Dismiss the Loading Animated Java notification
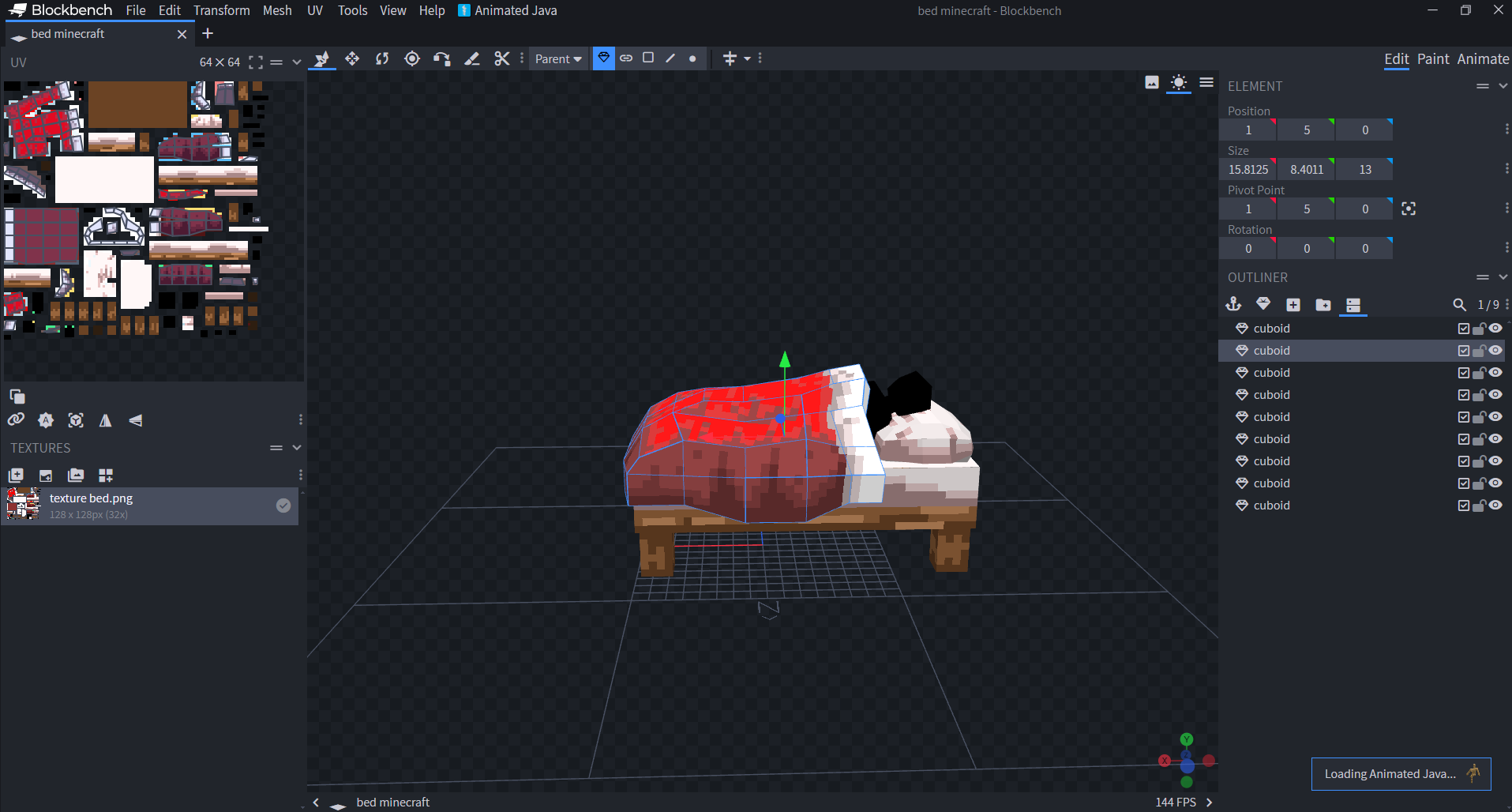 coord(1400,774)
